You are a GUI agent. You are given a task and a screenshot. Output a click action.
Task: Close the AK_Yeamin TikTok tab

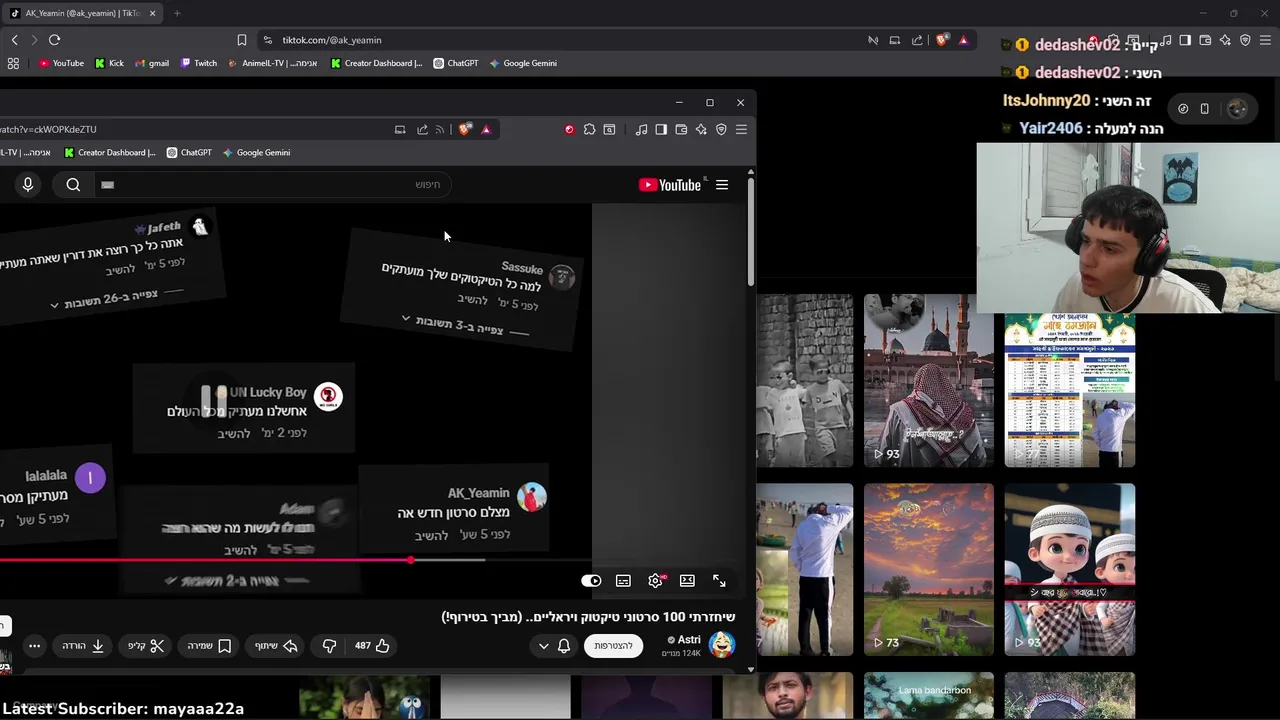pos(153,13)
